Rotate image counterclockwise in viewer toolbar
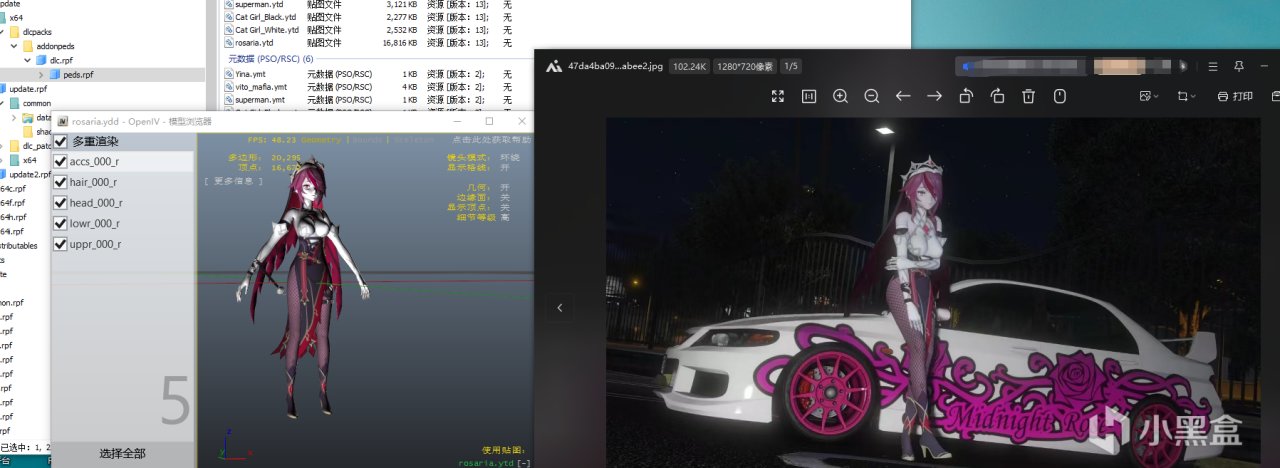The image size is (1280, 468). 966,96
